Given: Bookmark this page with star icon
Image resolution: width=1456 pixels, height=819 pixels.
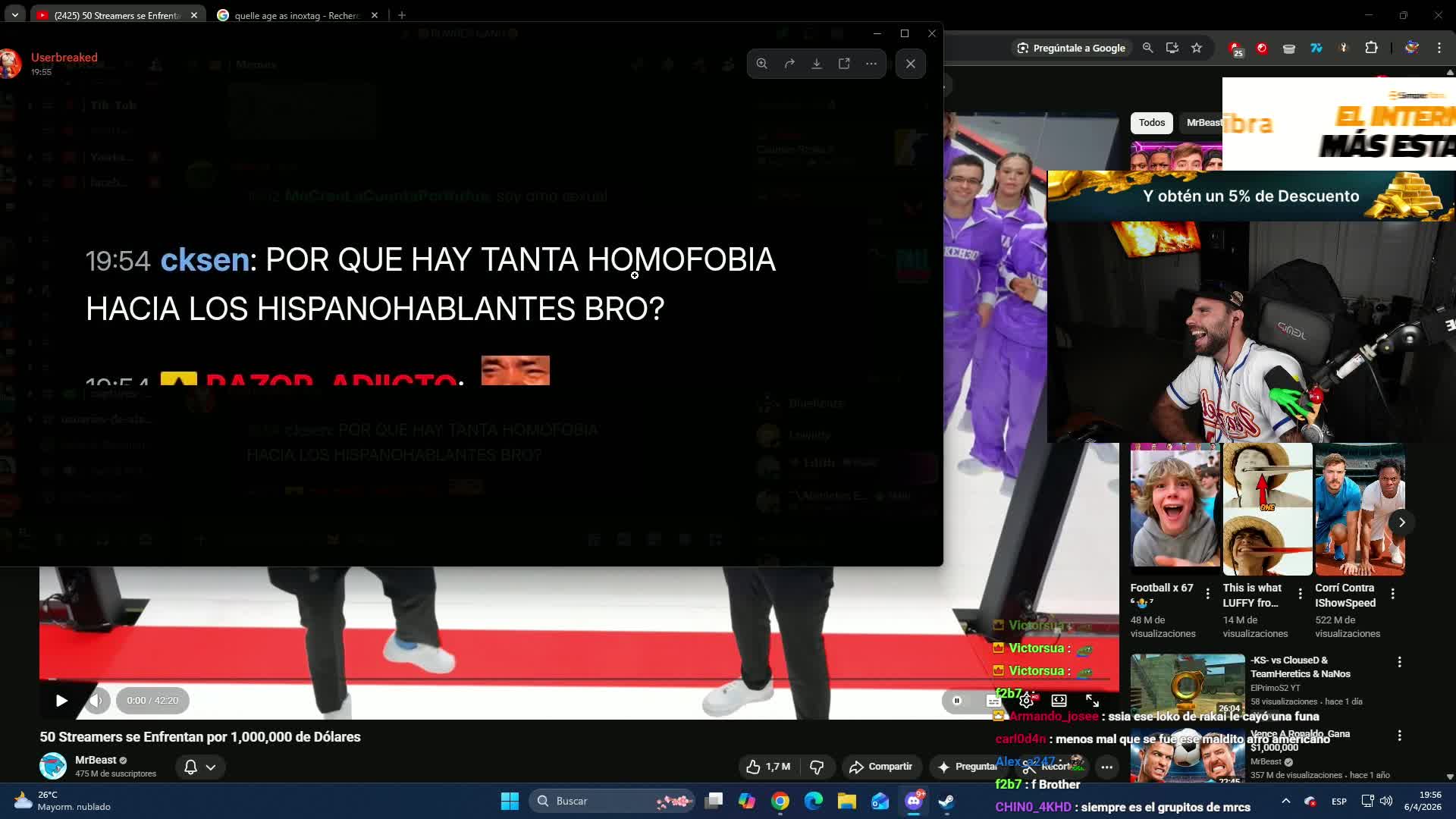Looking at the screenshot, I should [x=1197, y=48].
